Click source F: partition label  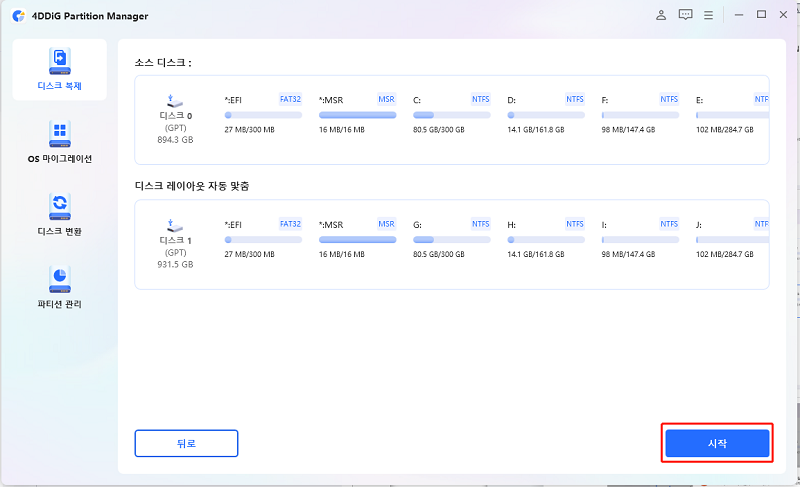coord(605,100)
